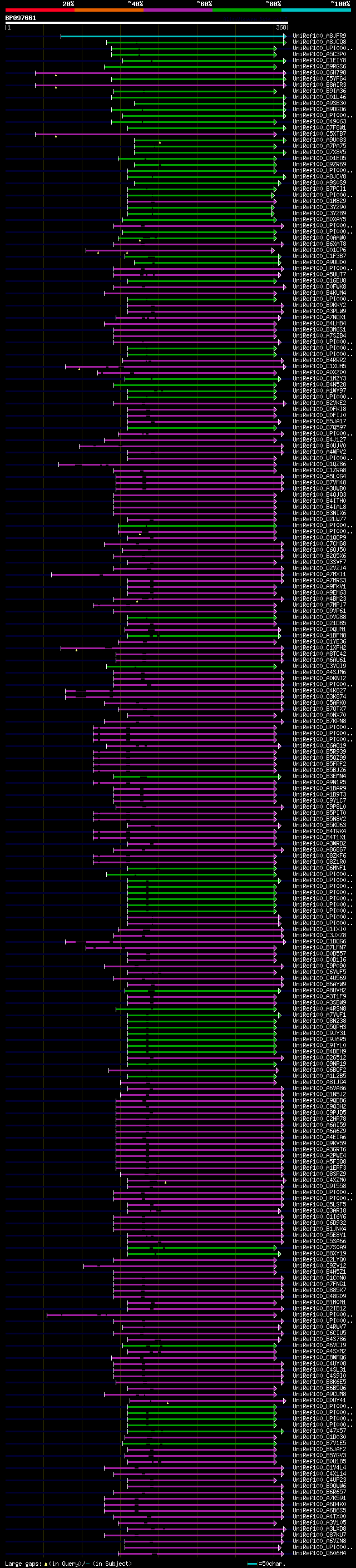
Task: Select label UniRef100_B2VKE2
Action: (x=319, y=403)
